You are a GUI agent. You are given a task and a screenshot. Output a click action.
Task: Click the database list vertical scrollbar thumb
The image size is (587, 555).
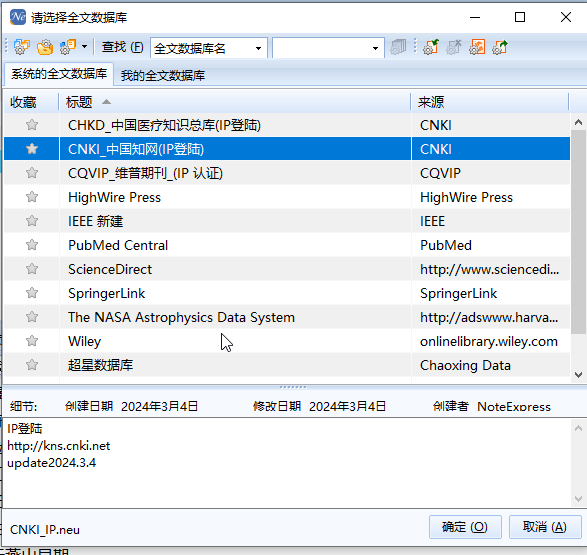point(578,232)
